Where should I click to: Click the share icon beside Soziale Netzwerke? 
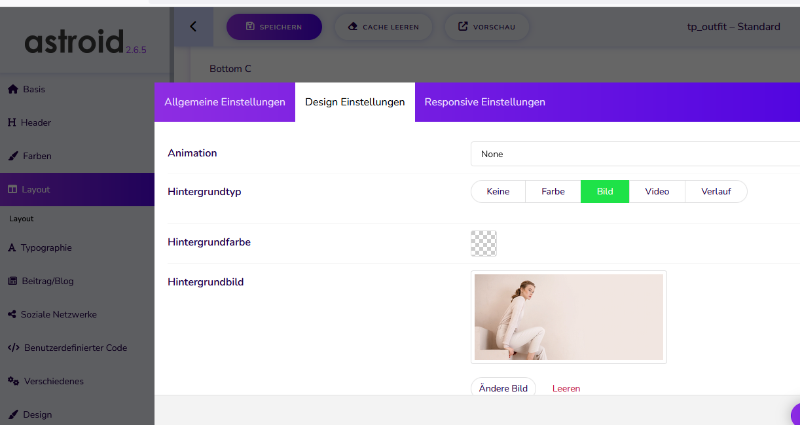coord(12,314)
